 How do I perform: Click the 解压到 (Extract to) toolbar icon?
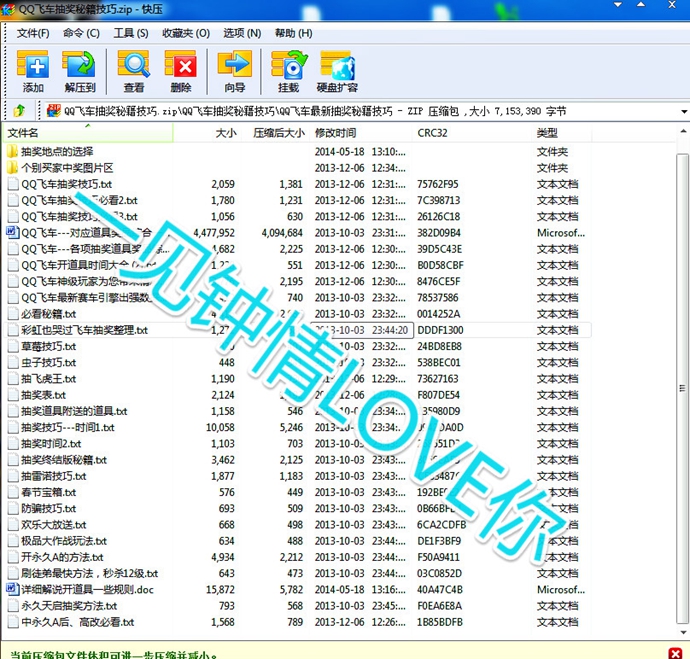click(x=79, y=71)
